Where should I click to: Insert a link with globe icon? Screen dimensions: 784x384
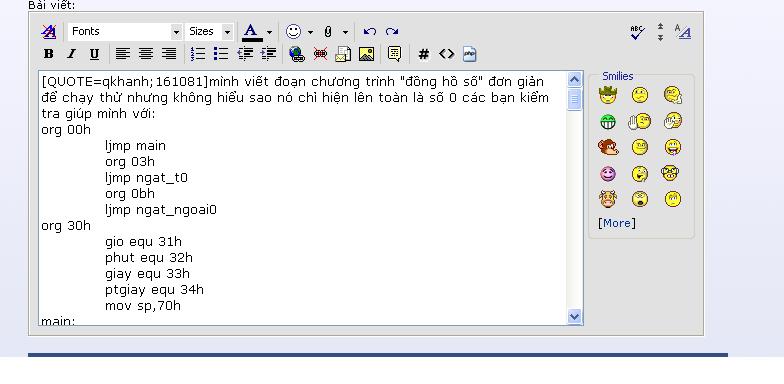click(297, 54)
